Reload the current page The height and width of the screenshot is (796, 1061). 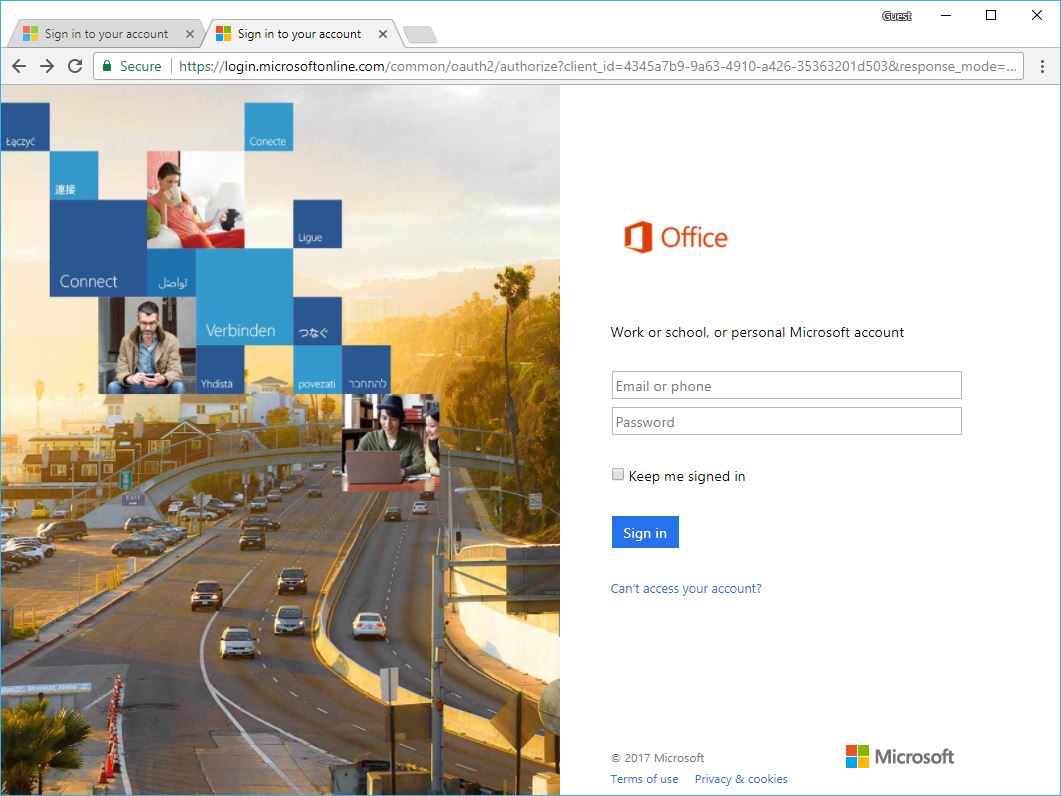(x=75, y=66)
